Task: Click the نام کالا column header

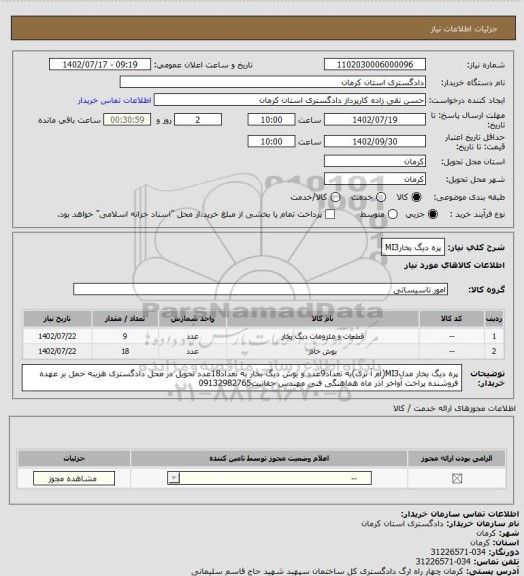Action: (322, 318)
